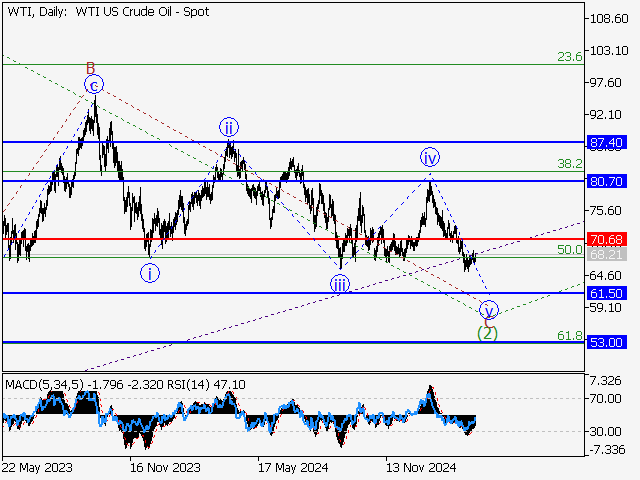Click the circled wave iv label
Viewport: 640px width, 480px height.
click(429, 158)
